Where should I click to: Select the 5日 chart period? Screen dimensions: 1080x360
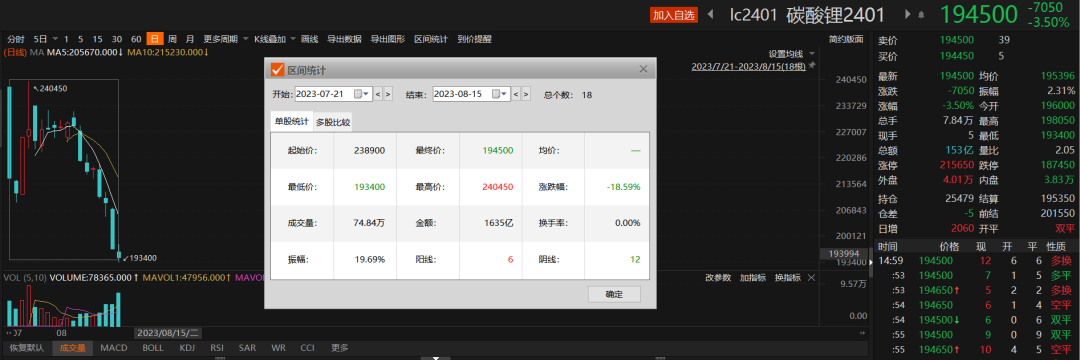pos(41,39)
